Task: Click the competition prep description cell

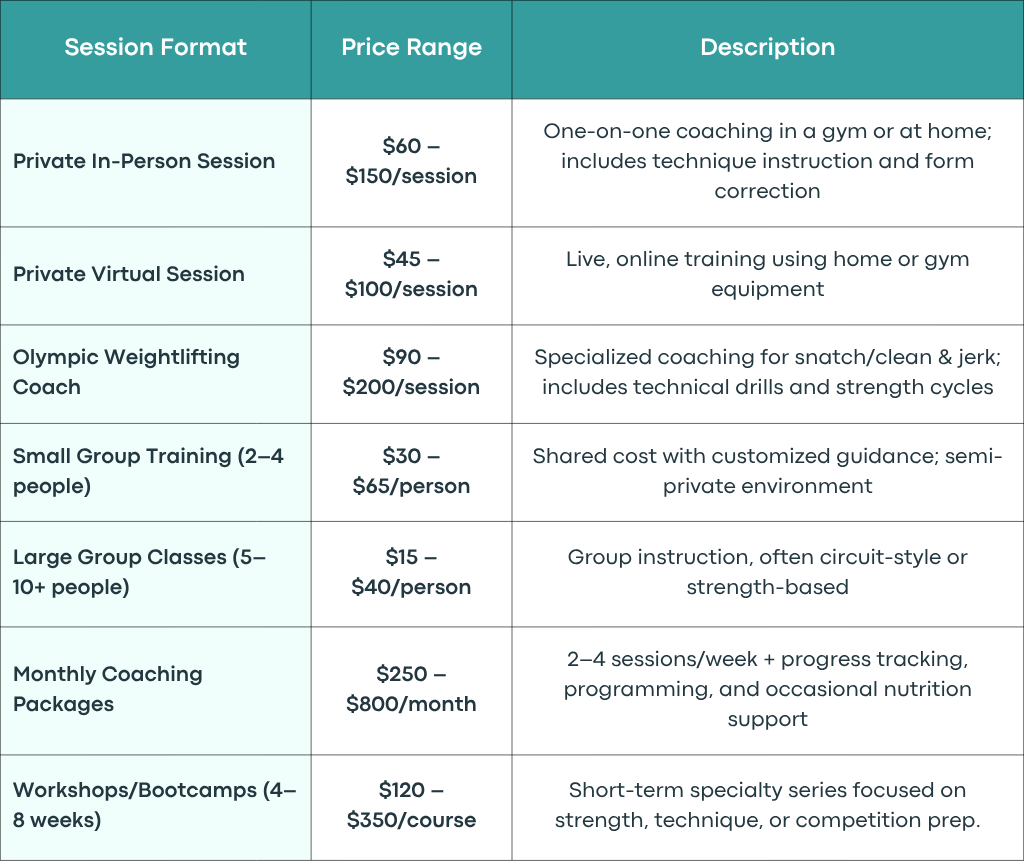Action: (x=767, y=807)
